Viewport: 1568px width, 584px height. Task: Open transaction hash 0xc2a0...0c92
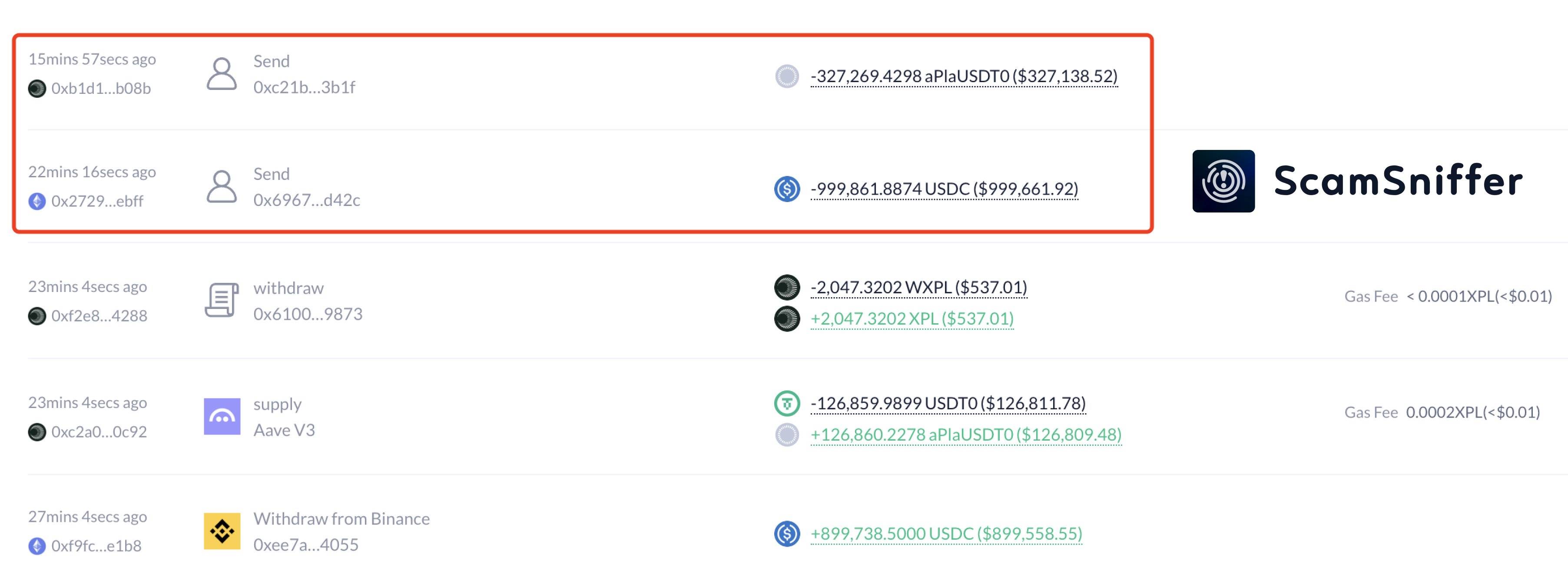99,432
